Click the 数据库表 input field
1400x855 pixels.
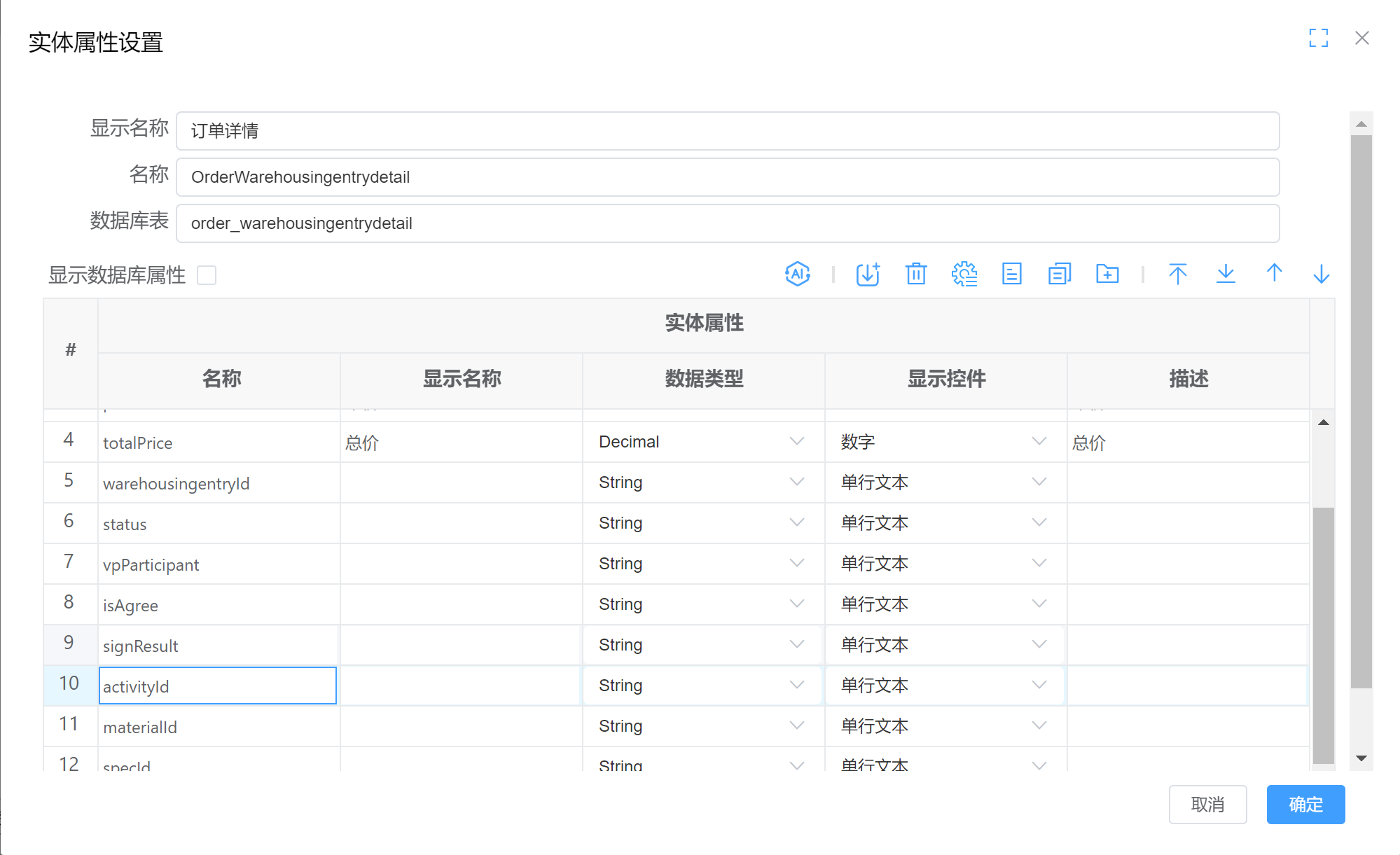tap(727, 223)
